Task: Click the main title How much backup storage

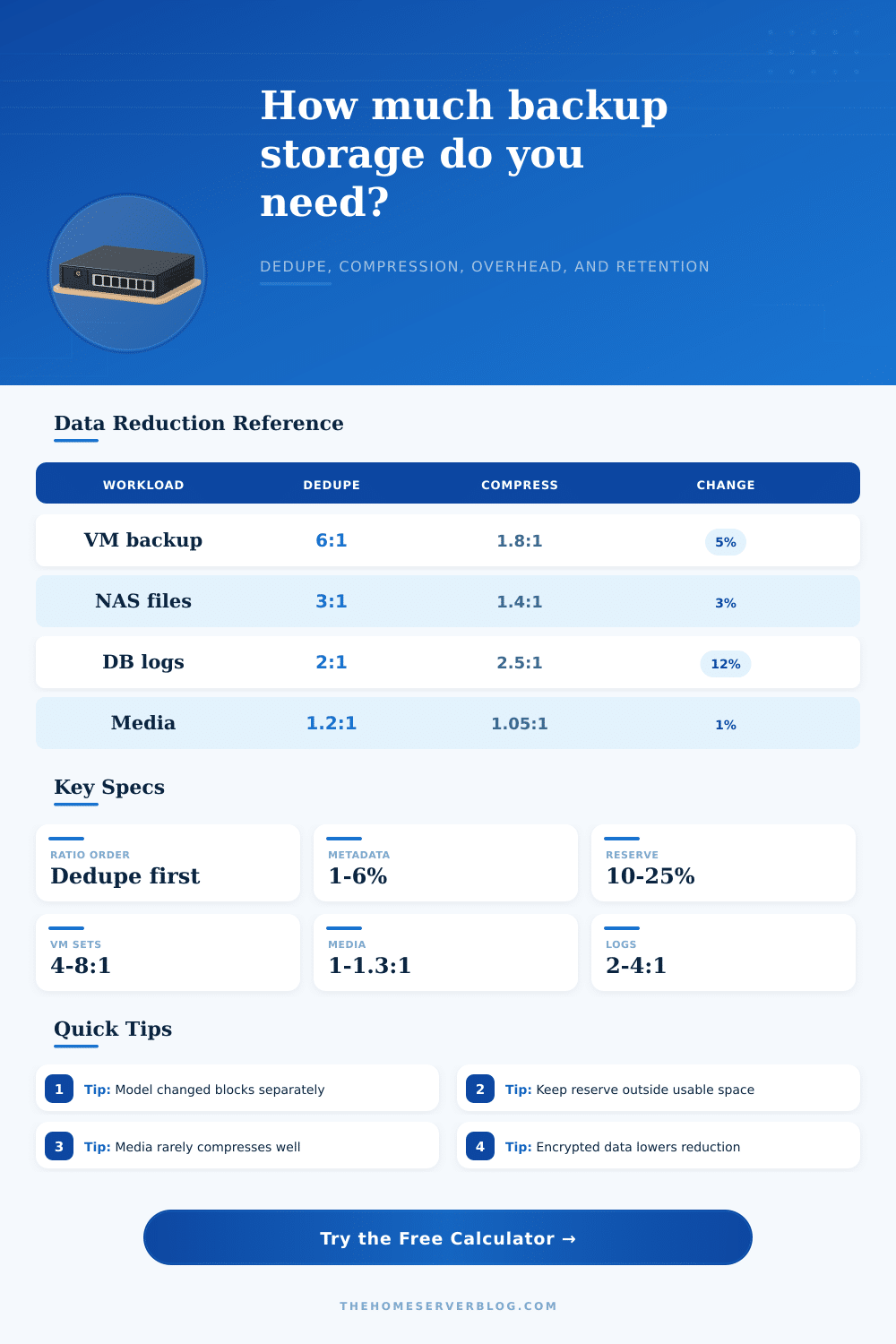Action: point(464,153)
